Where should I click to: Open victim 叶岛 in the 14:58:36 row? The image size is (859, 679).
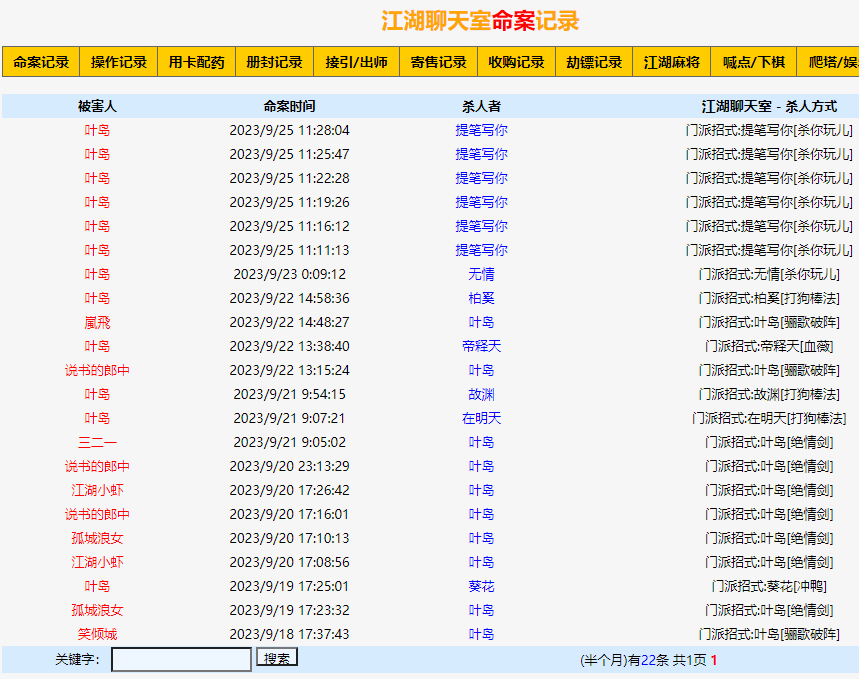(97, 298)
